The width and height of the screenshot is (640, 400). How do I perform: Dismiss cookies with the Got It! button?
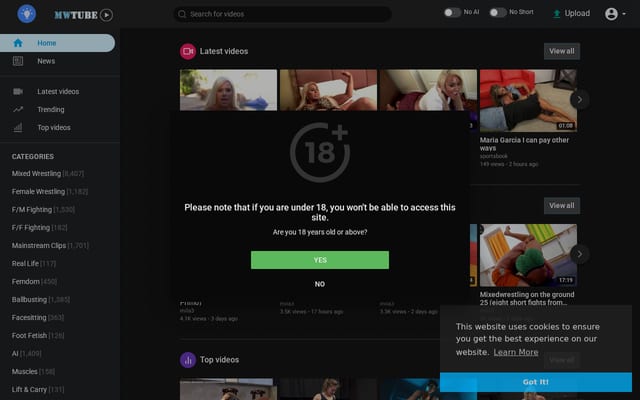click(536, 382)
